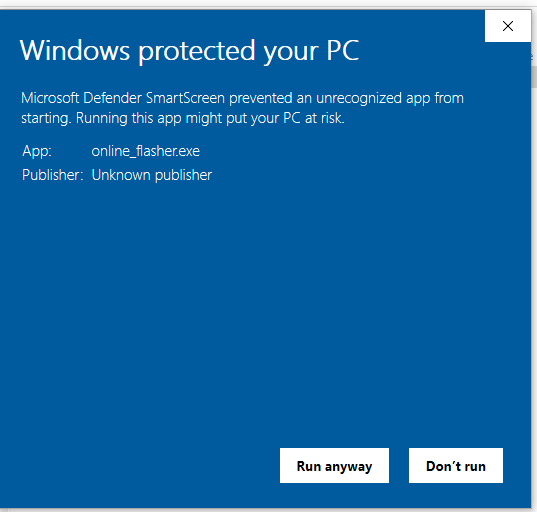The height and width of the screenshot is (512, 537).
Task: Click the word 'PC' in the title
Action: [x=342, y=50]
